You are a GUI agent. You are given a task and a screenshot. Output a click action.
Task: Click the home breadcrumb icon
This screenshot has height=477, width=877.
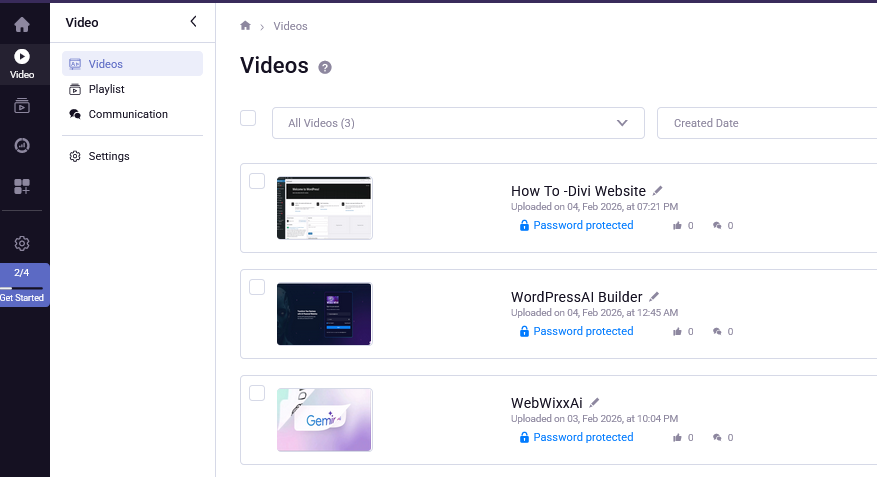246,26
